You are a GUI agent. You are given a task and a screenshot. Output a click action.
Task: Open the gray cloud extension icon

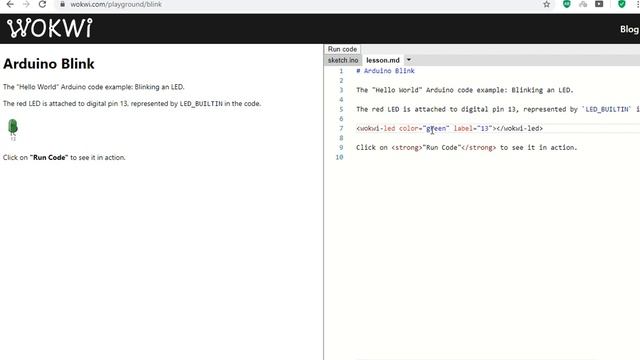(x=583, y=4)
